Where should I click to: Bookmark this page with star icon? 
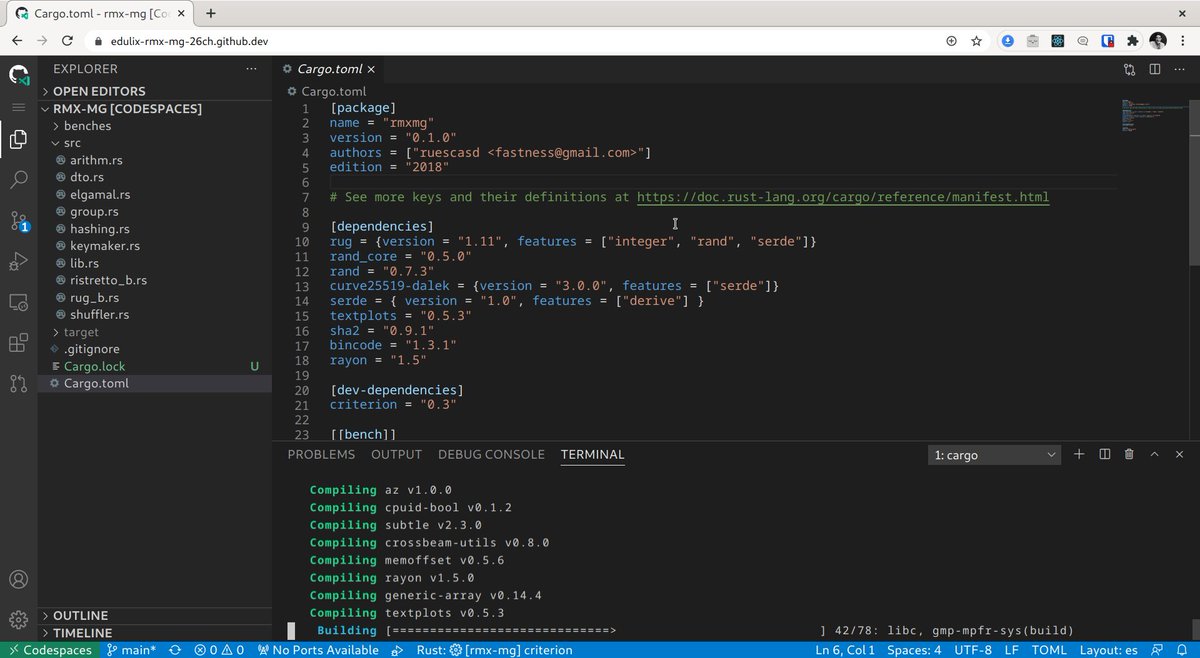[x=975, y=41]
